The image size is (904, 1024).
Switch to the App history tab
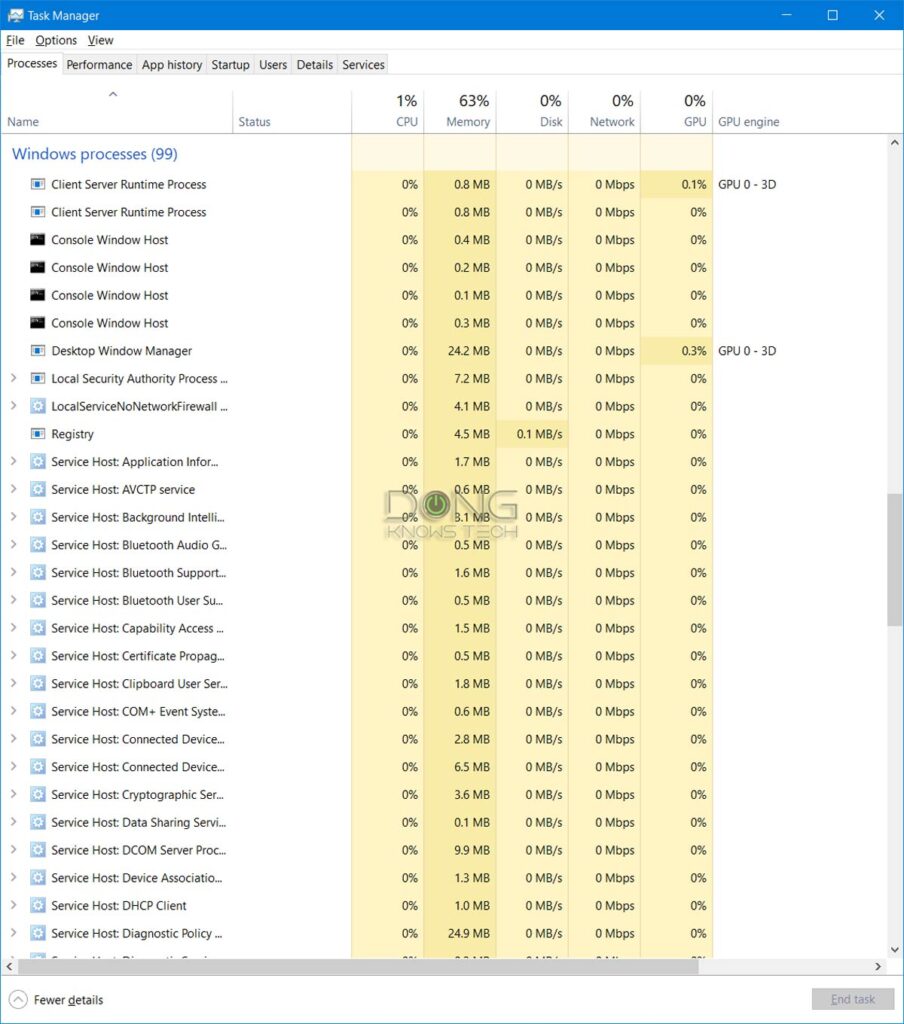coord(172,65)
